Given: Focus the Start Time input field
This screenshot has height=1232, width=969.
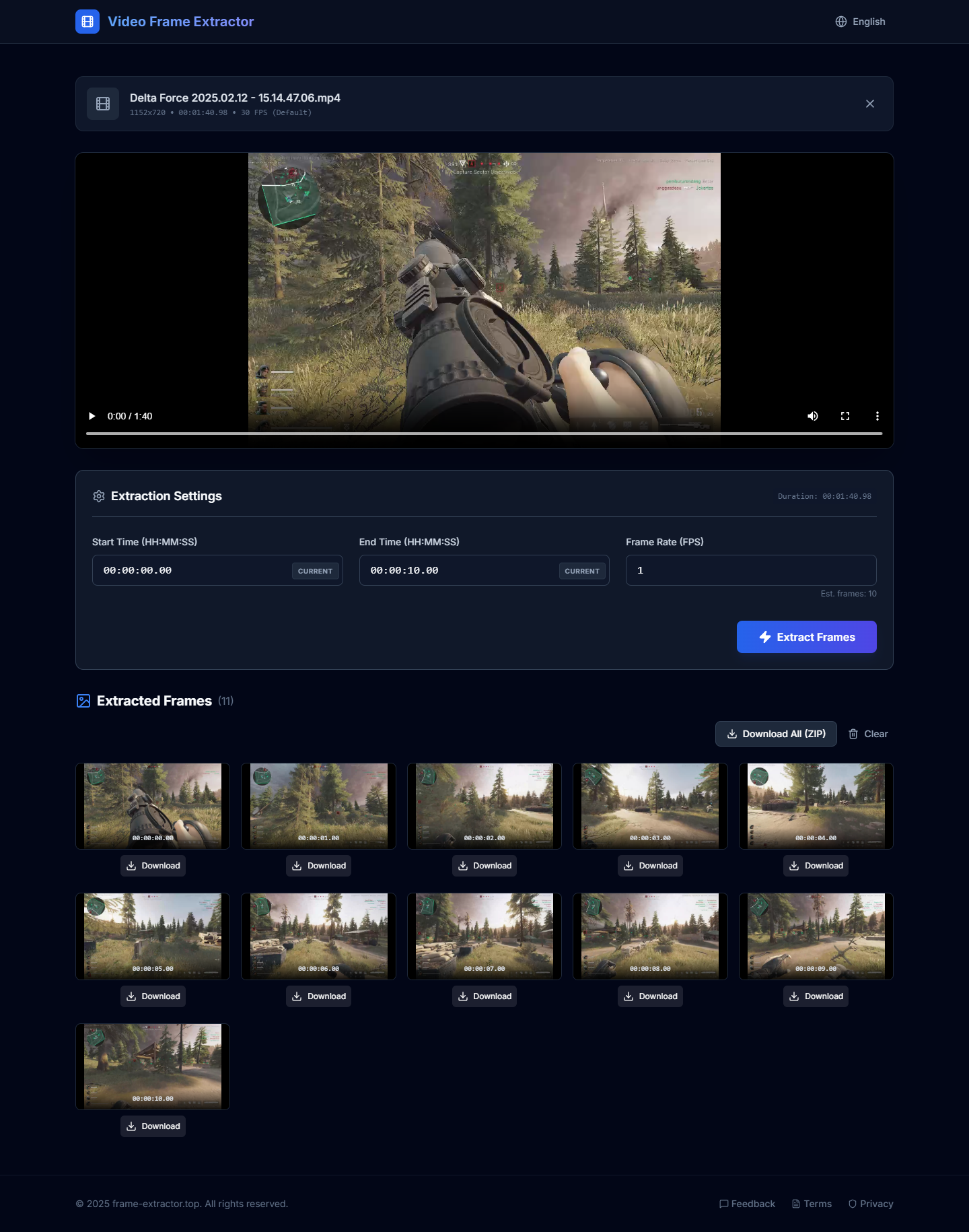Looking at the screenshot, I should pyautogui.click(x=217, y=570).
